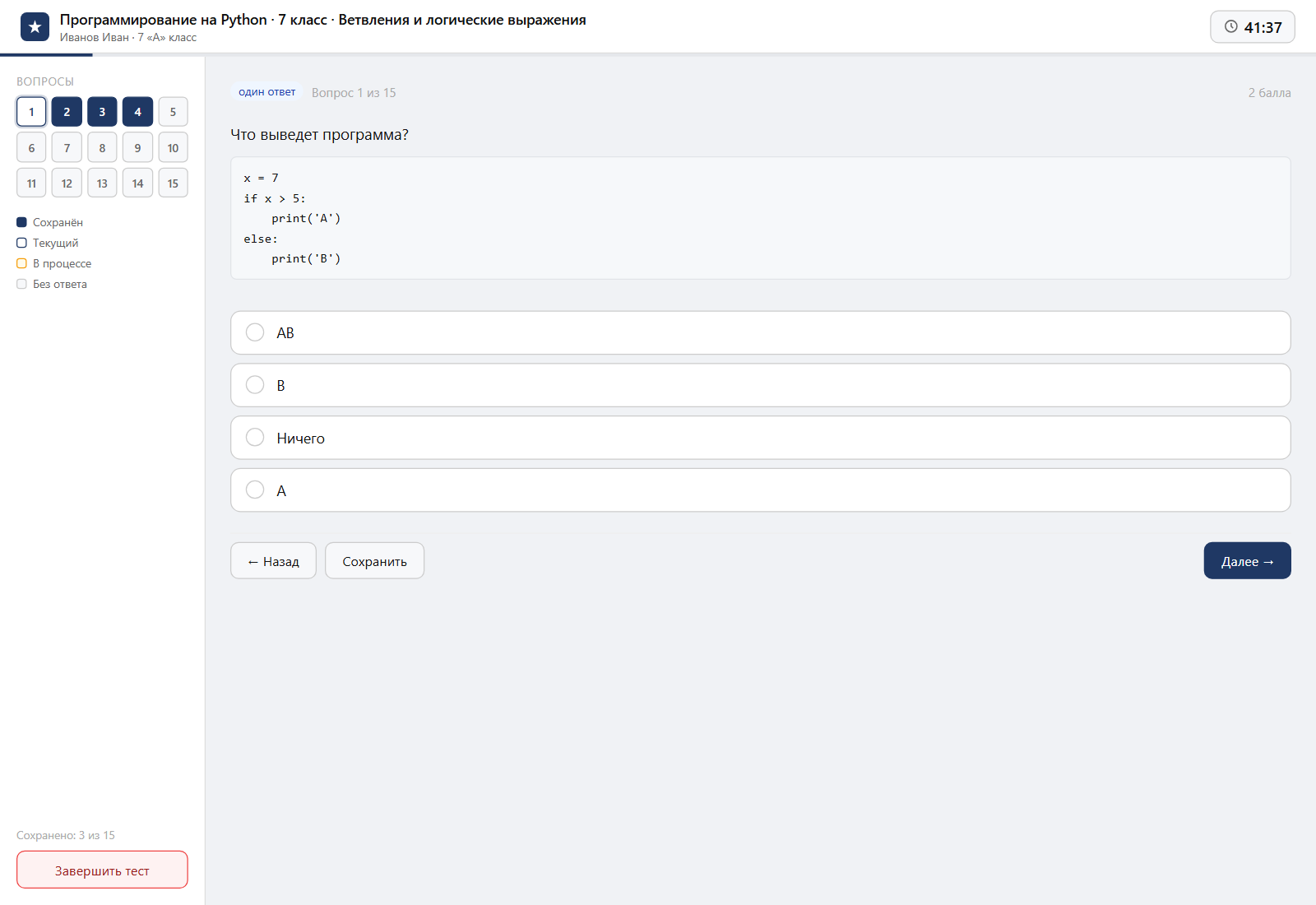Choose the answer 'Ничего'
Image resolution: width=1316 pixels, height=905 pixels.
[x=760, y=438]
